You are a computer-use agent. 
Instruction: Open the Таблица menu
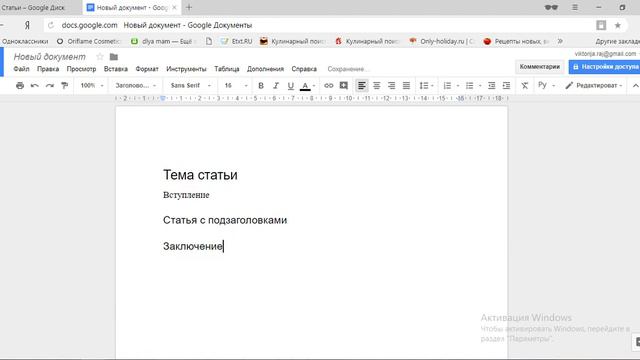pyautogui.click(x=227, y=69)
